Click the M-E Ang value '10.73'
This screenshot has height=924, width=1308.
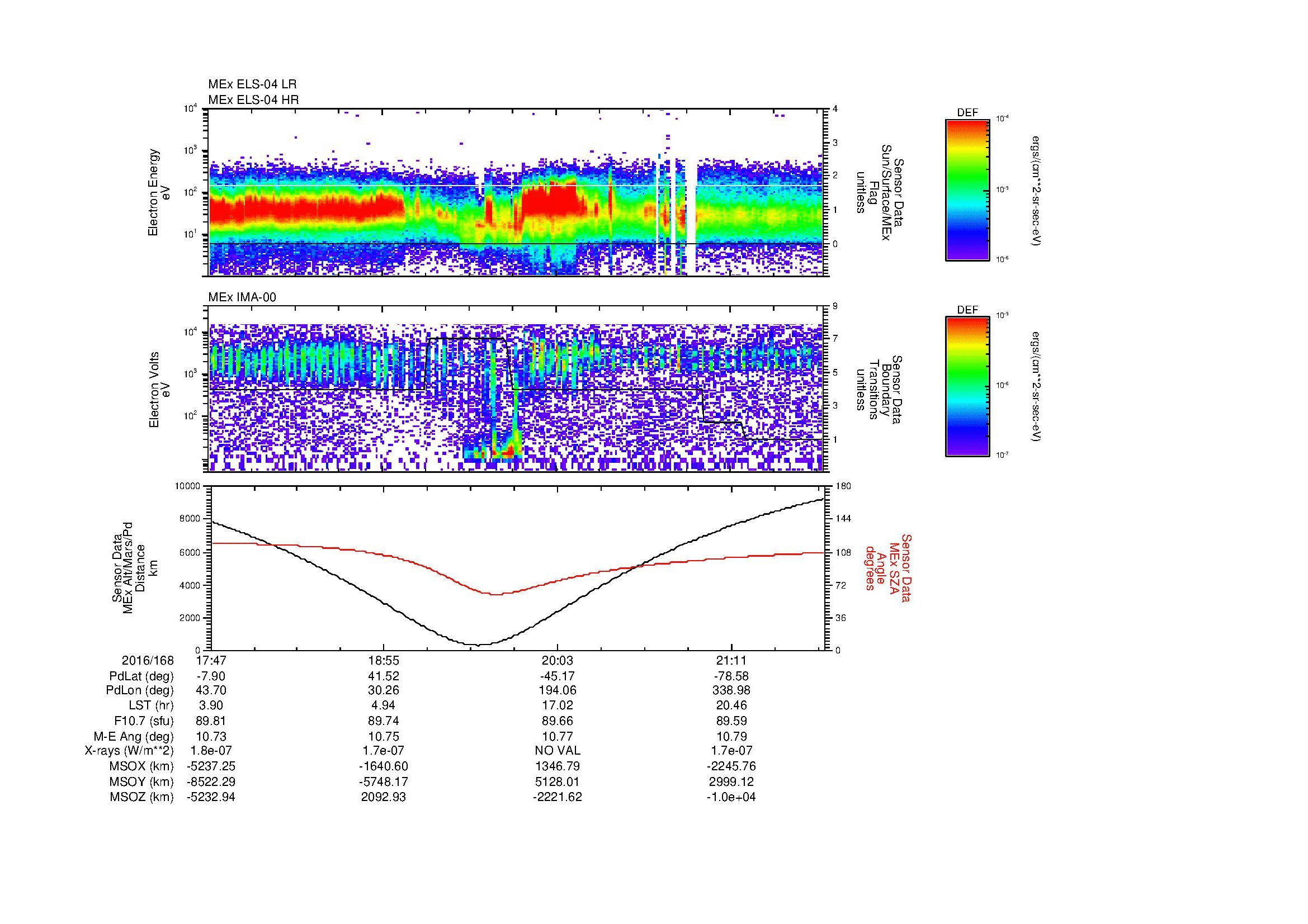point(211,737)
